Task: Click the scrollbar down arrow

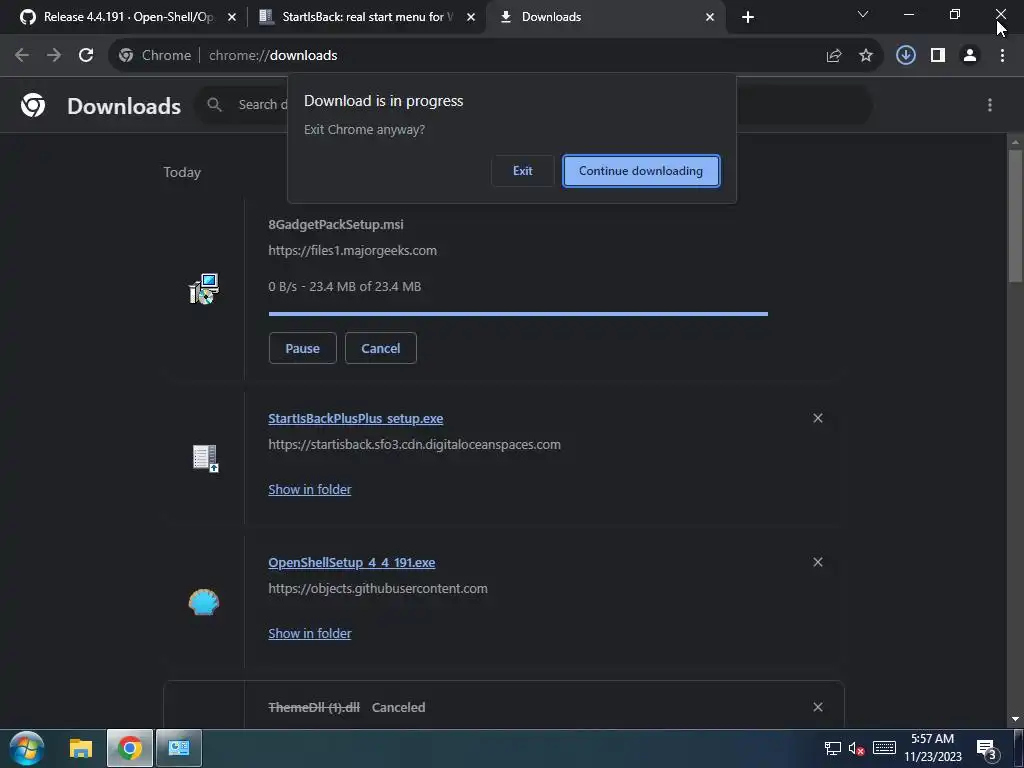Action: click(x=1015, y=719)
